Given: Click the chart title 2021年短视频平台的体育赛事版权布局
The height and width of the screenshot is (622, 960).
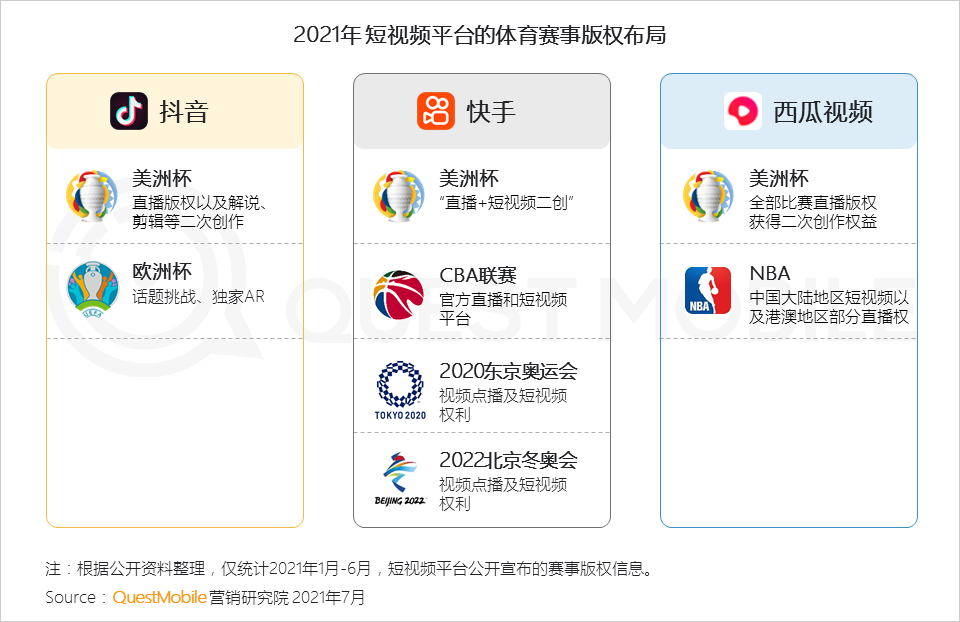Looking at the screenshot, I should tap(479, 35).
